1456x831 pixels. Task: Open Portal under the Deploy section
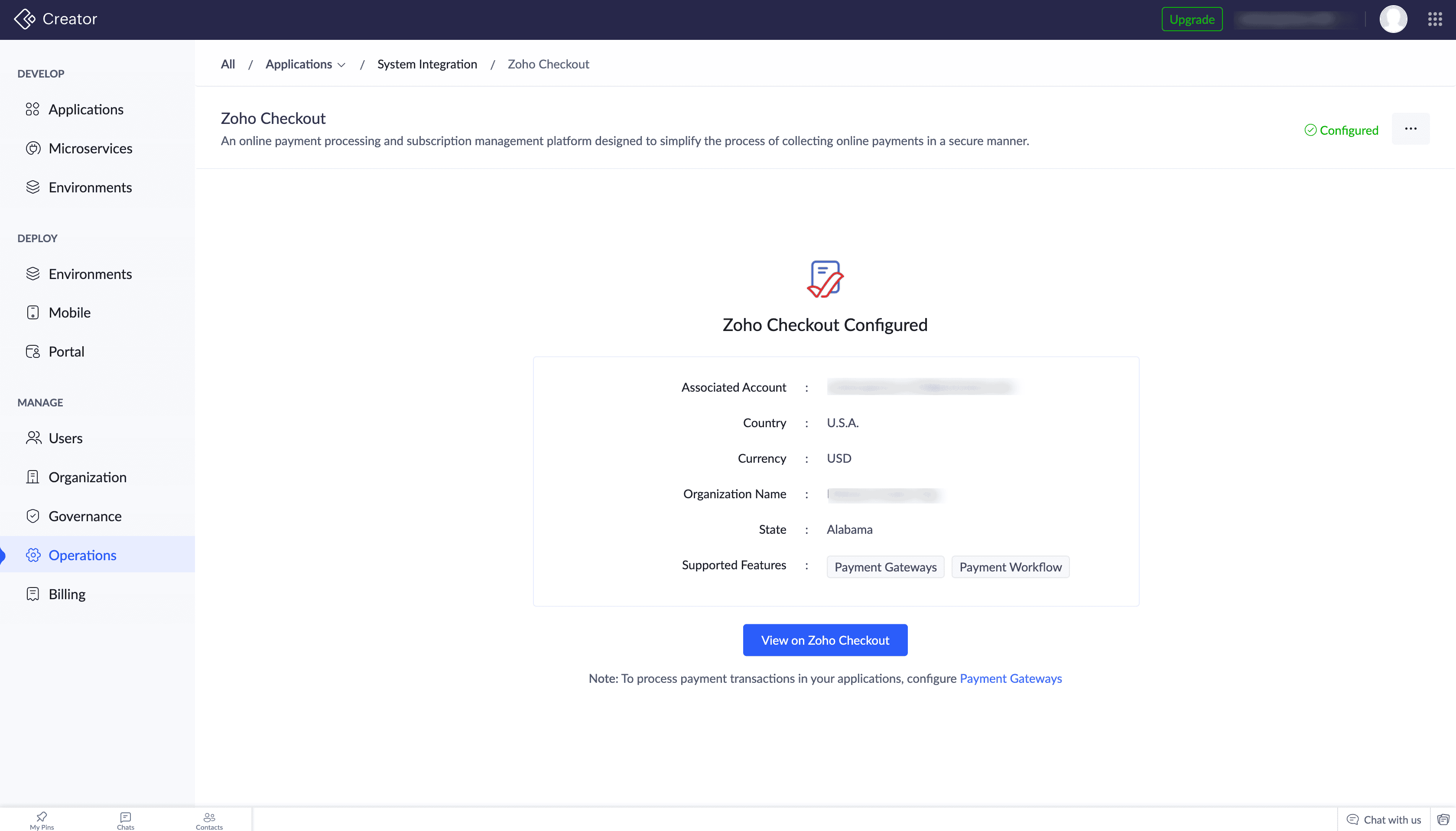click(x=66, y=351)
